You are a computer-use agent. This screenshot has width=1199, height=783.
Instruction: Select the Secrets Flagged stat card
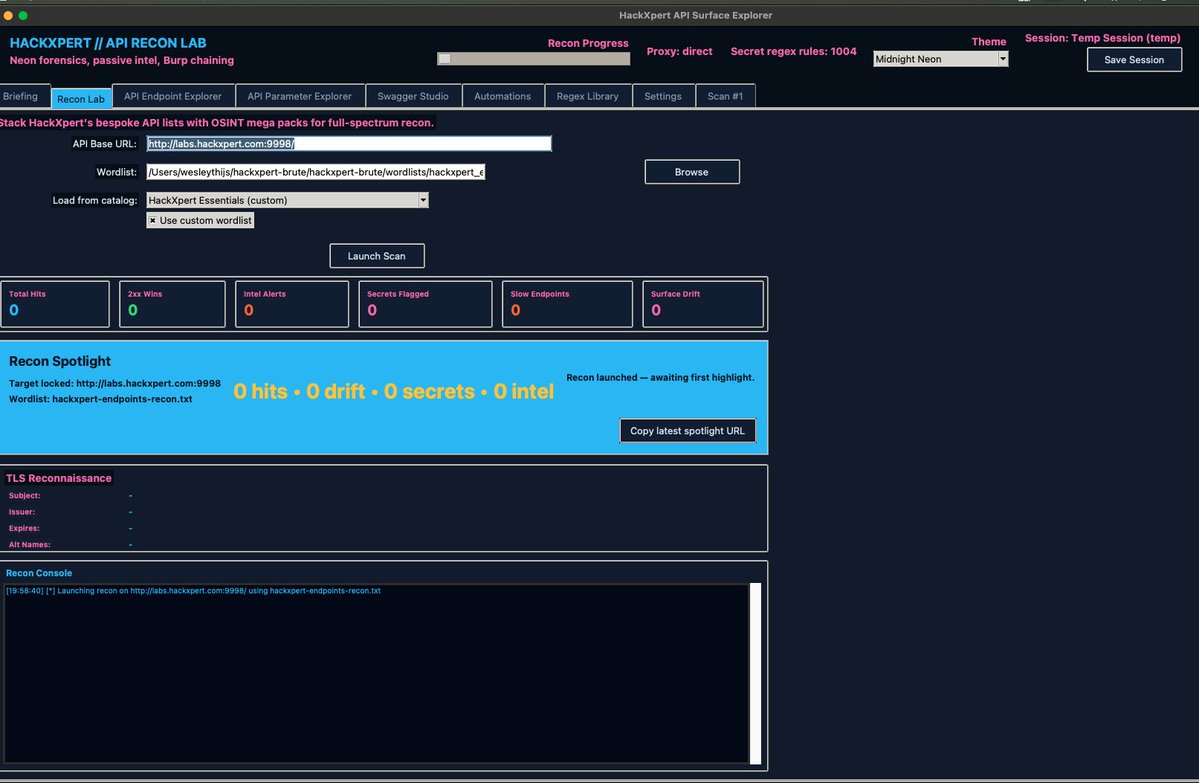(425, 304)
